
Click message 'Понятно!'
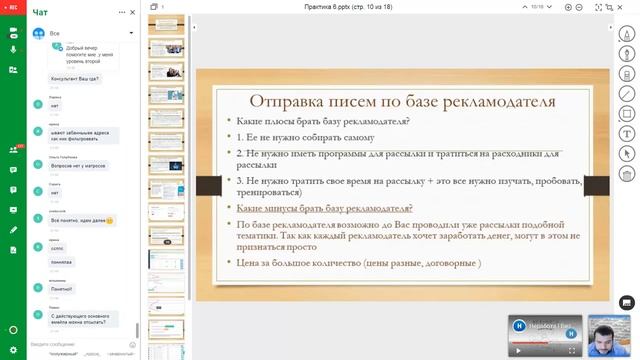61,289
